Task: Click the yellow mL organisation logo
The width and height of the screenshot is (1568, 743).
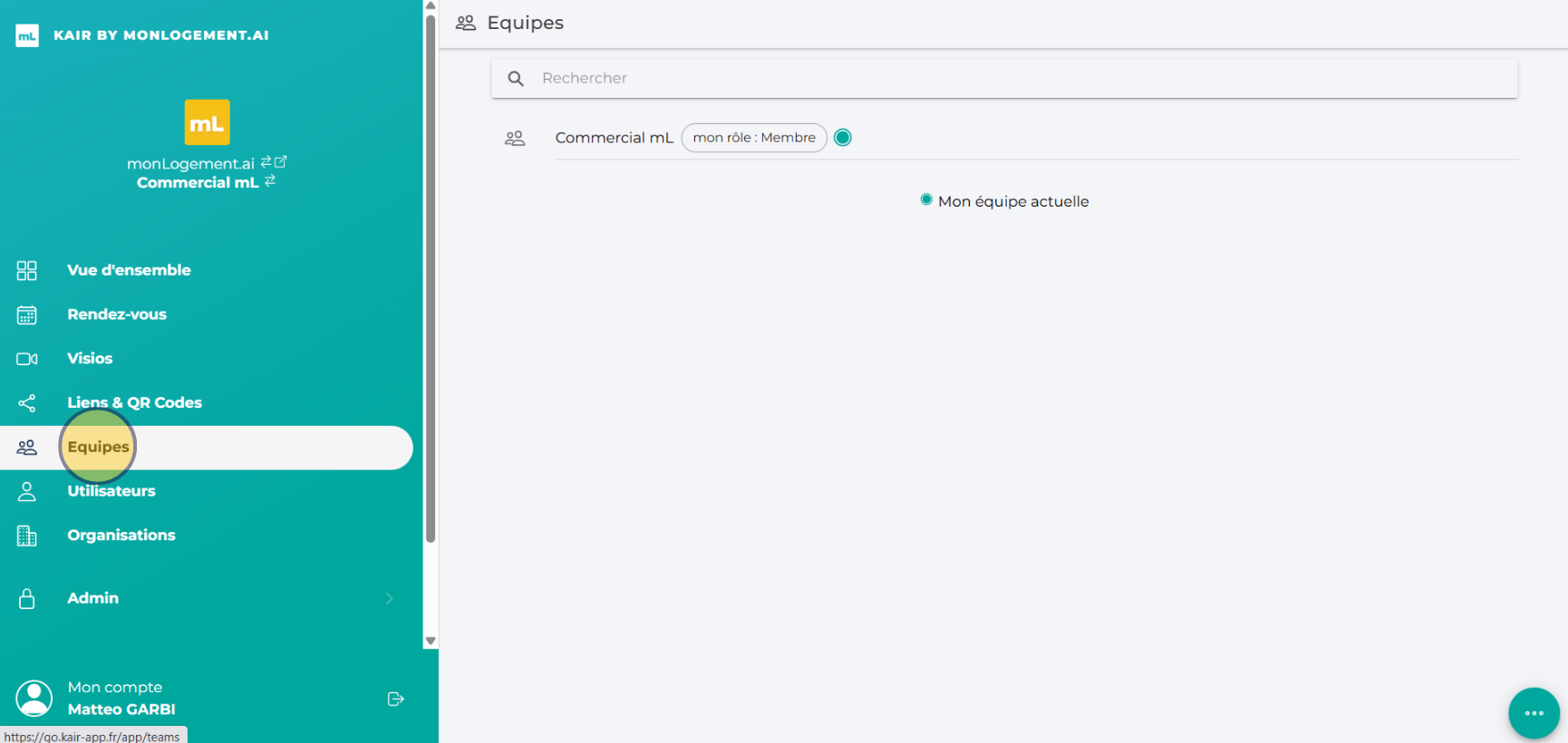Action: [207, 122]
